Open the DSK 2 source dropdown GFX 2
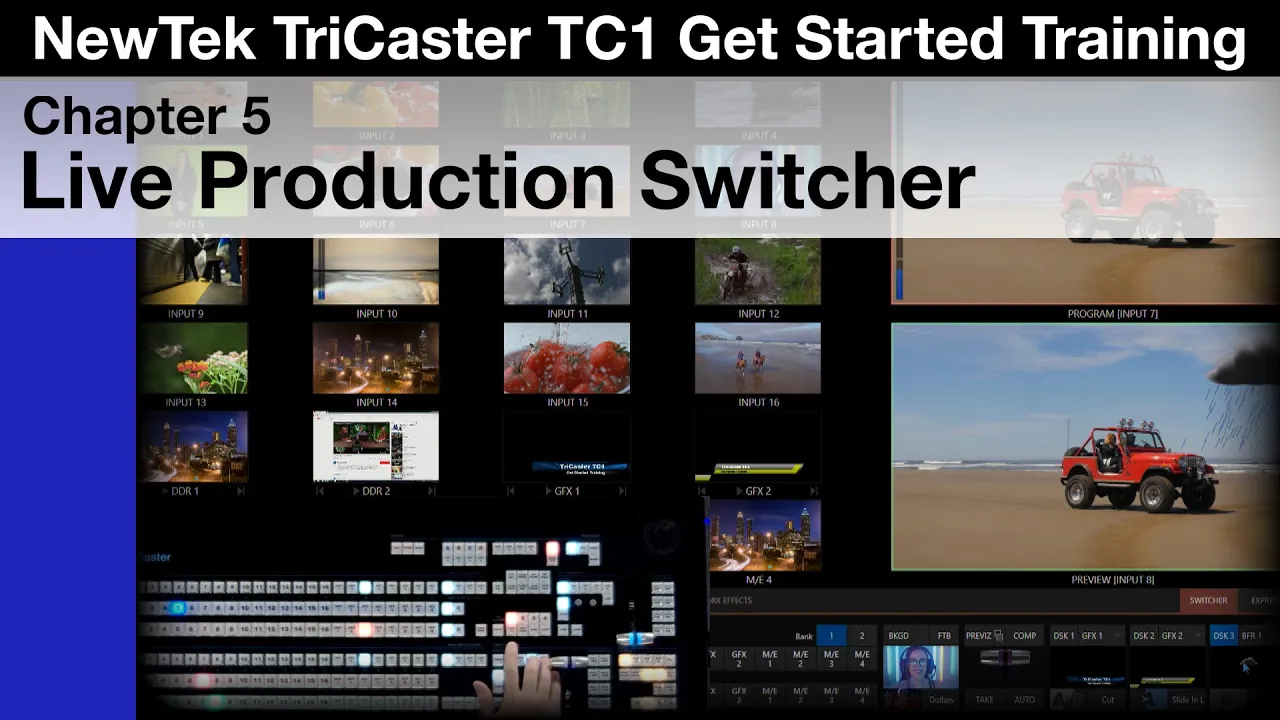 pos(1182,636)
